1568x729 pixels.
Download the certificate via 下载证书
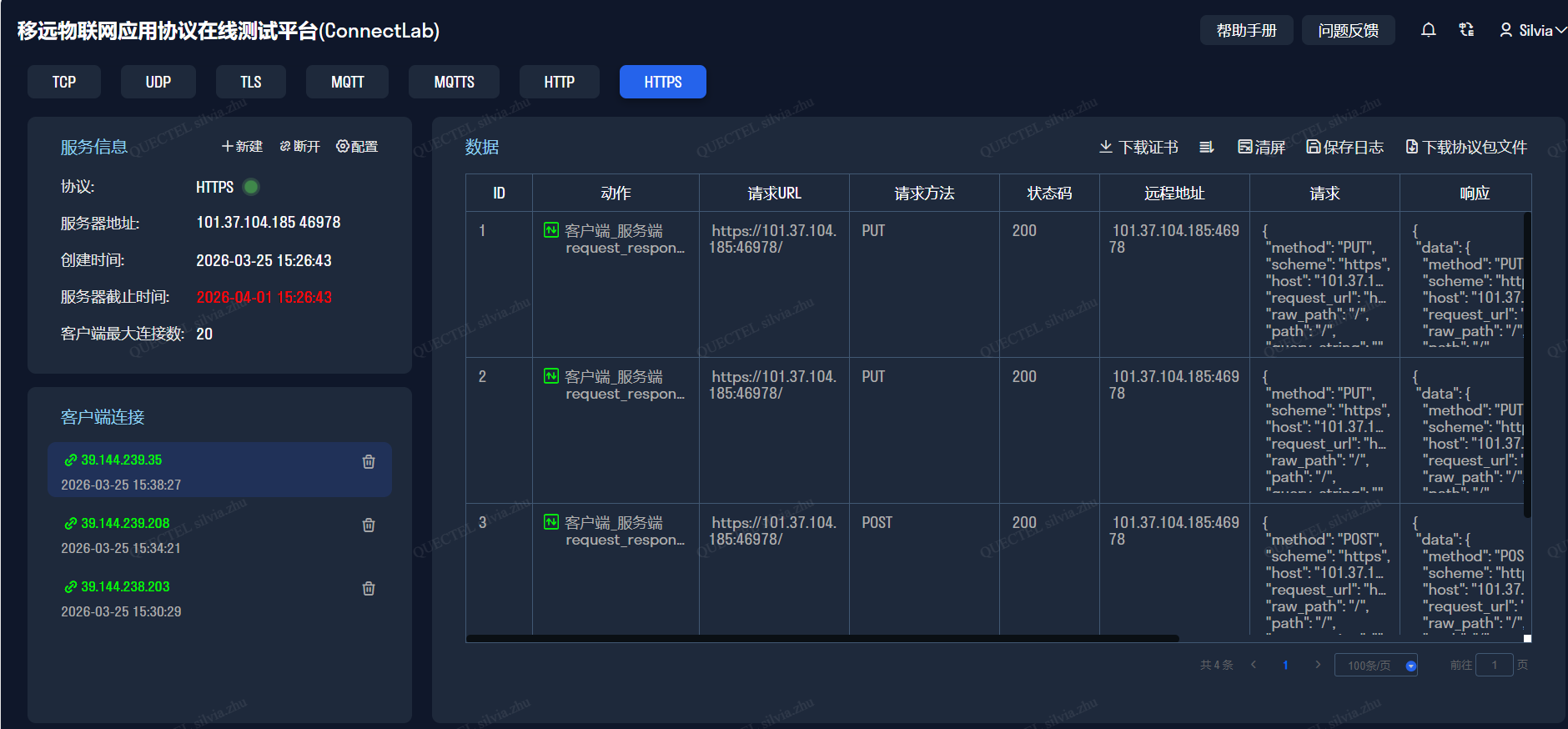1138,147
